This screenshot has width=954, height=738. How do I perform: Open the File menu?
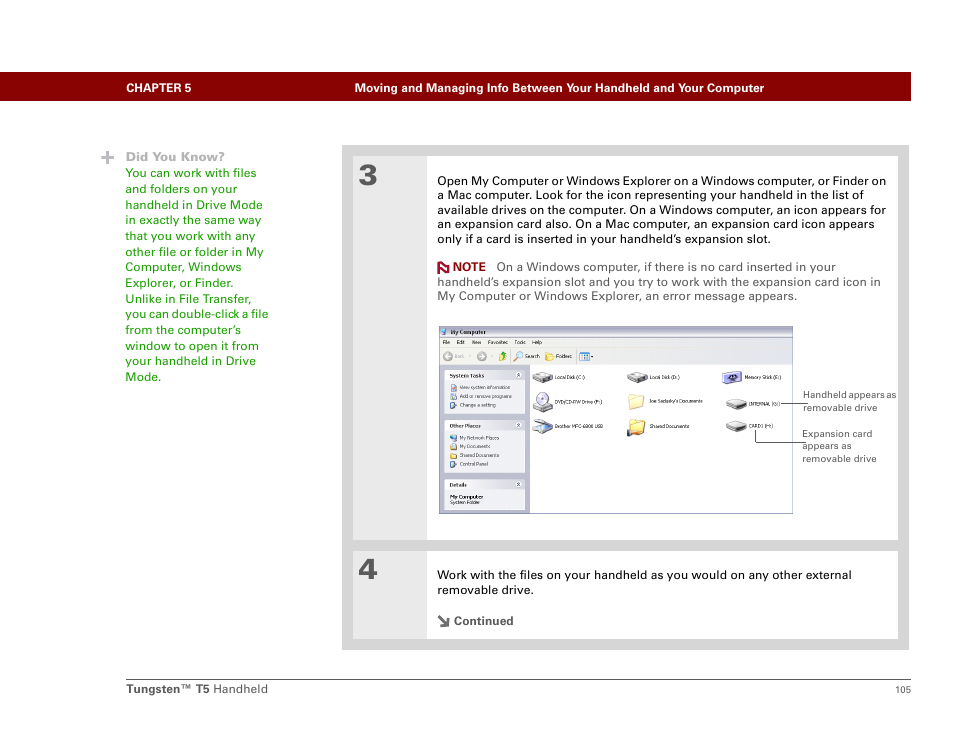(447, 343)
